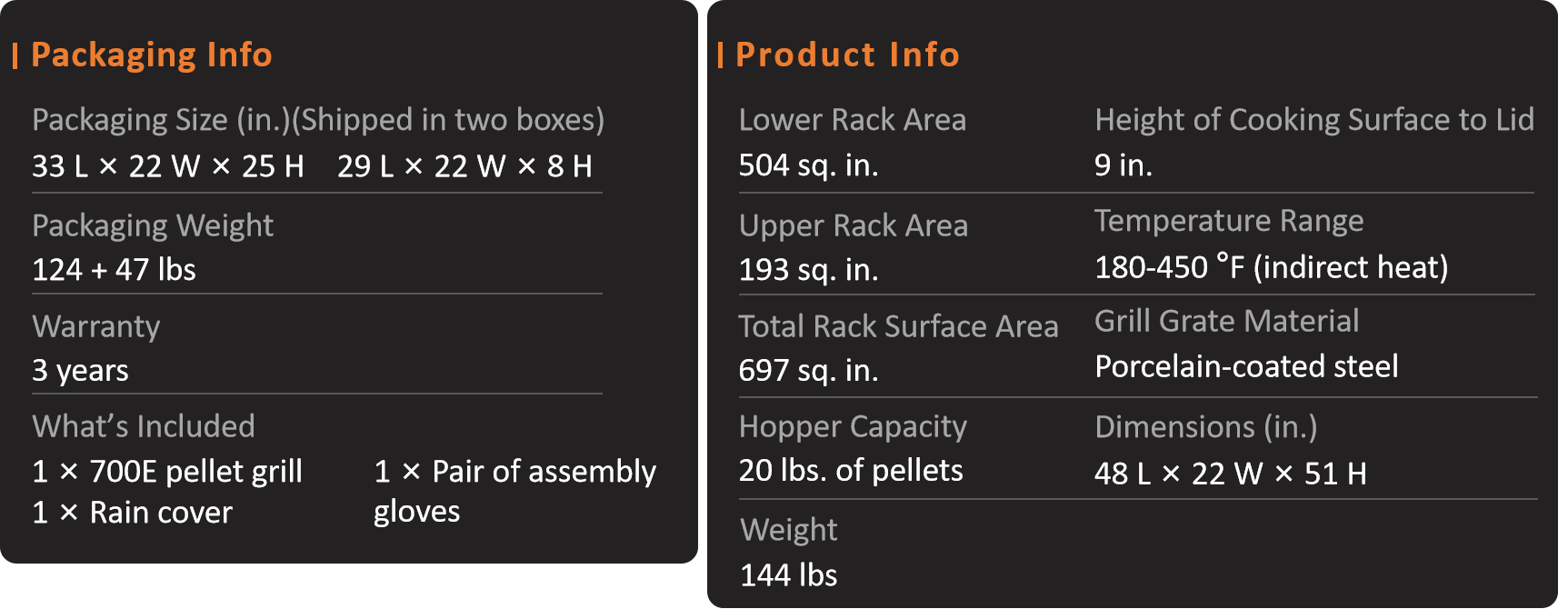Select the What's Included label
The width and height of the screenshot is (1568, 609).
tap(144, 426)
